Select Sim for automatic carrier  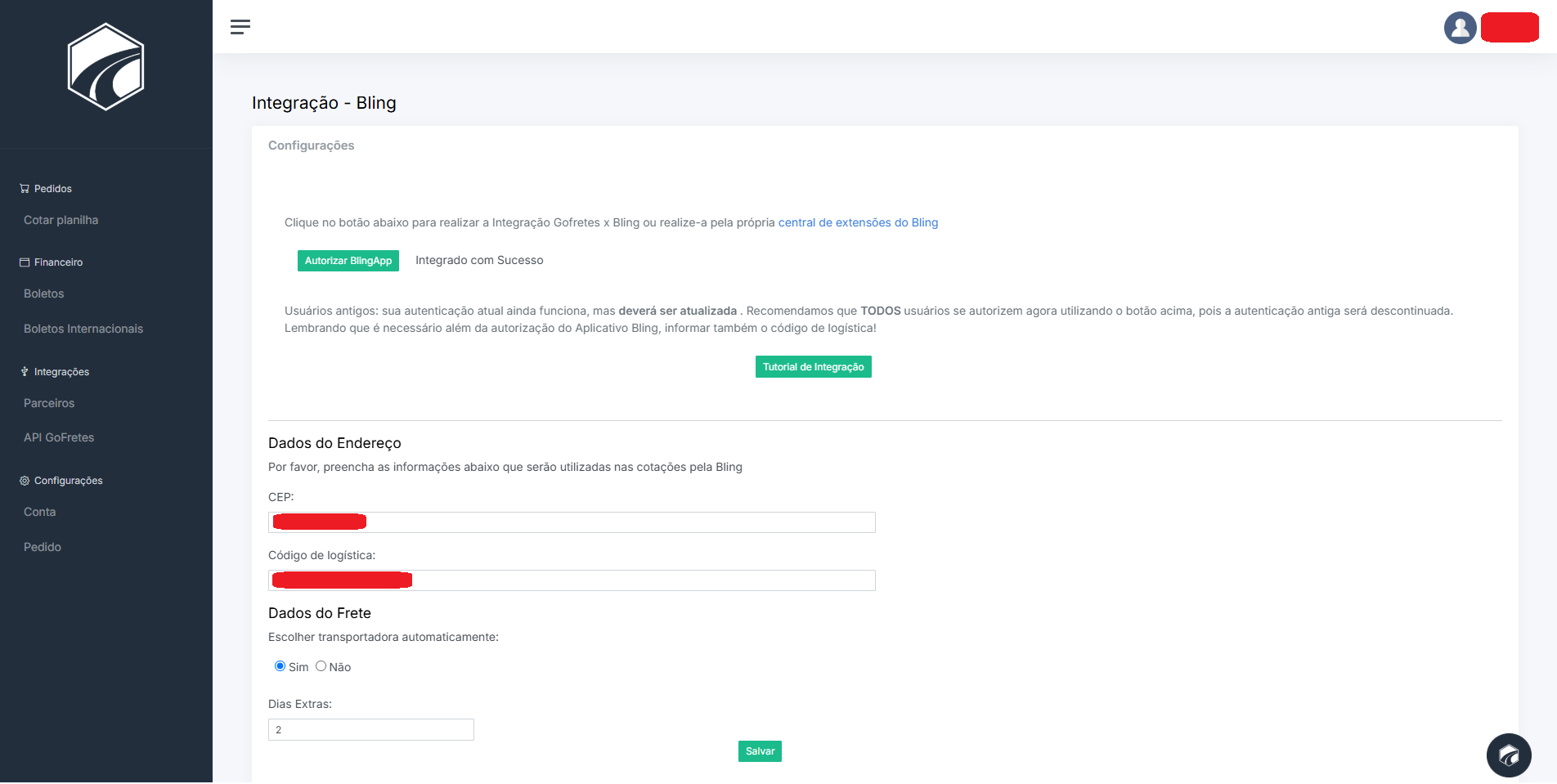(x=280, y=666)
